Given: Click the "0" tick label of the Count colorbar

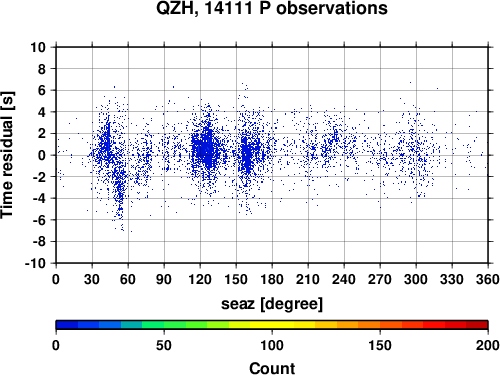Looking at the screenshot, I should [x=56, y=345].
